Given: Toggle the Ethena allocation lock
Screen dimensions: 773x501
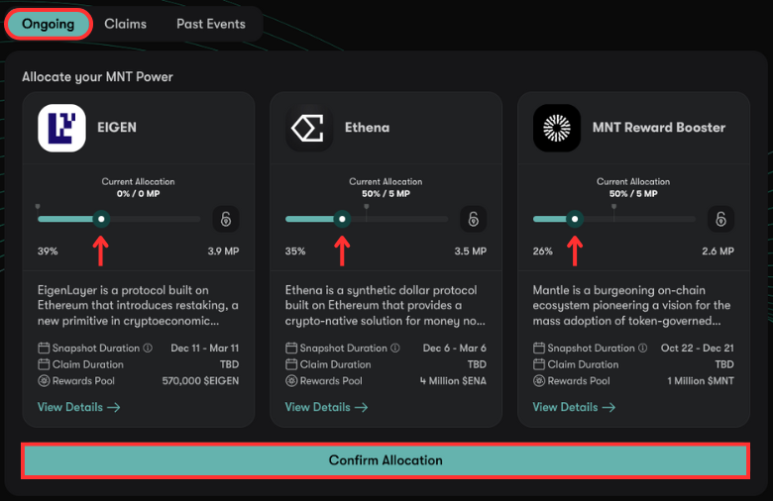Looking at the screenshot, I should coord(473,219).
